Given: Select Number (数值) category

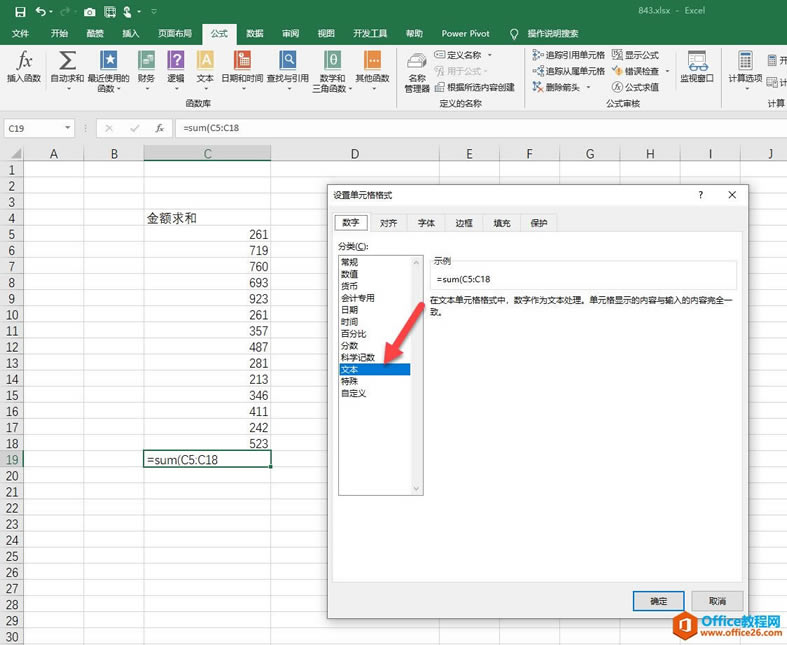Looking at the screenshot, I should 375,274.
